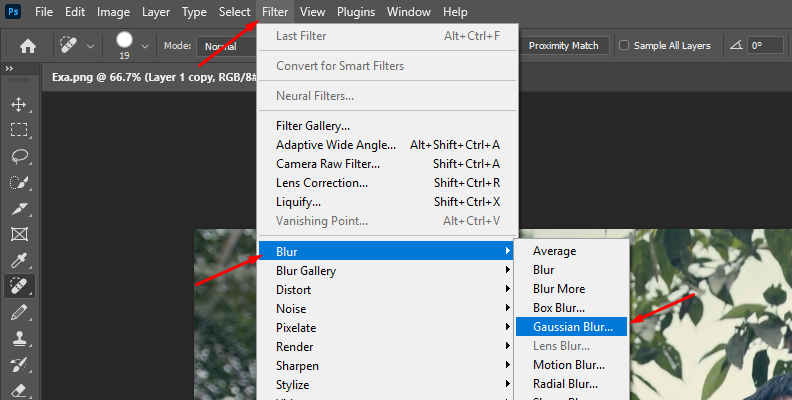This screenshot has width=792, height=400.
Task: Expand the Distort submenu
Action: pos(387,290)
